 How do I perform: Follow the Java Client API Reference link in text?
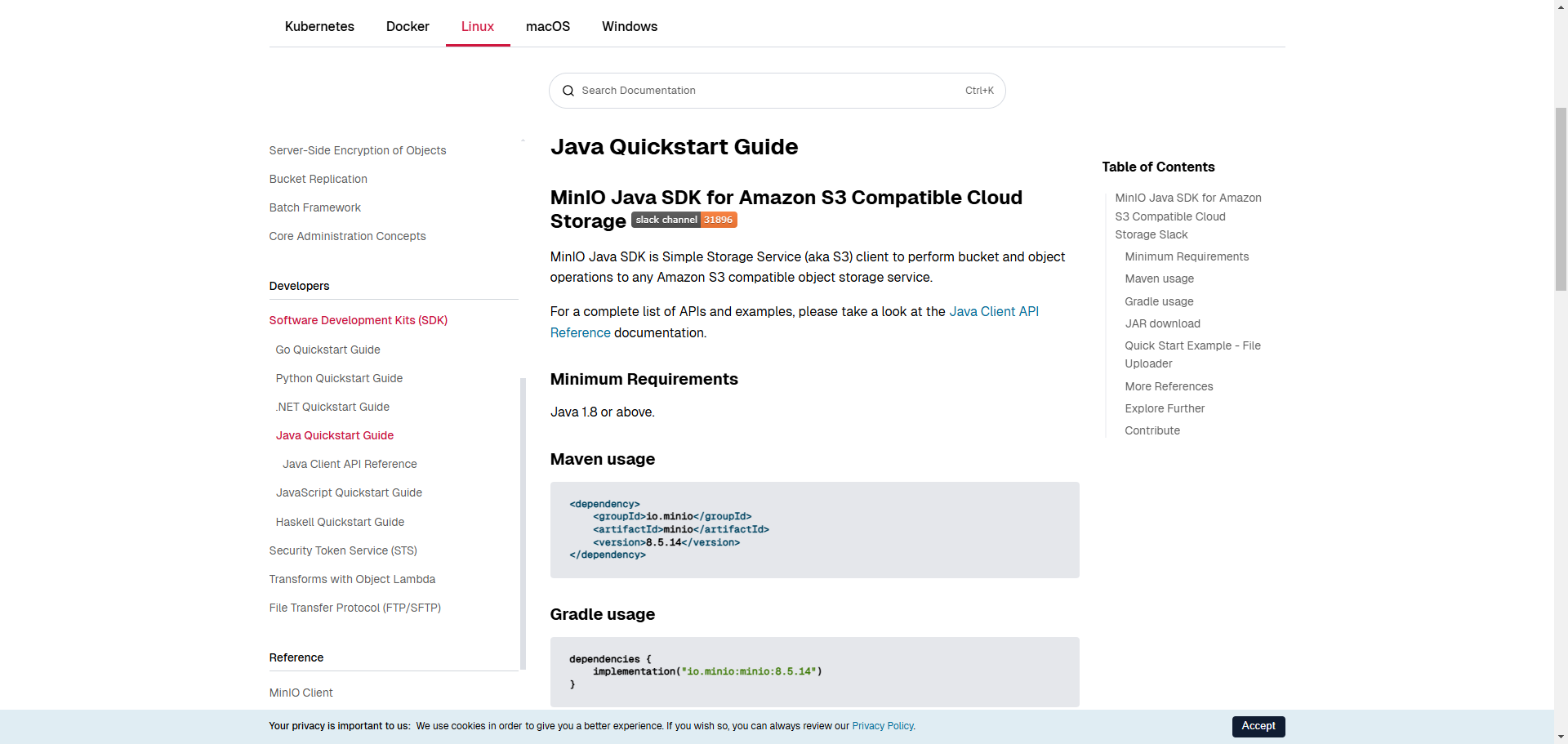[x=994, y=311]
